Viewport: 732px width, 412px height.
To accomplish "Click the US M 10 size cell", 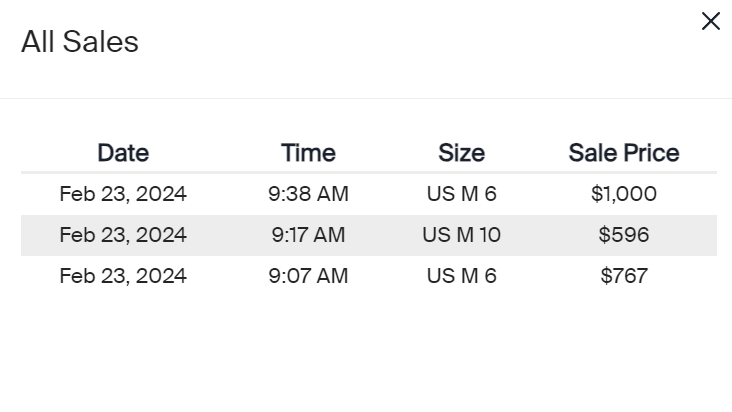I will point(461,235).
